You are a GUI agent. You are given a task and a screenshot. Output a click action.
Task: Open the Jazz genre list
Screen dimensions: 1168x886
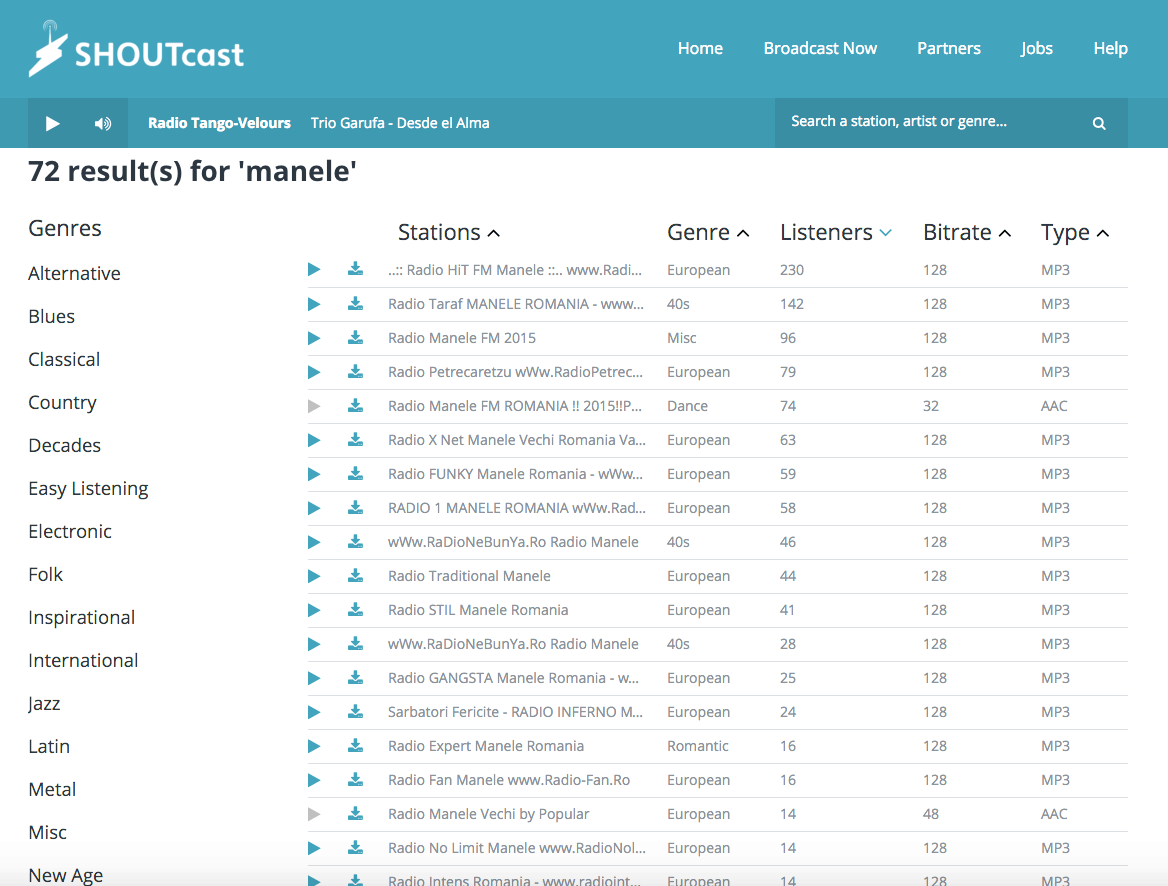(44, 704)
